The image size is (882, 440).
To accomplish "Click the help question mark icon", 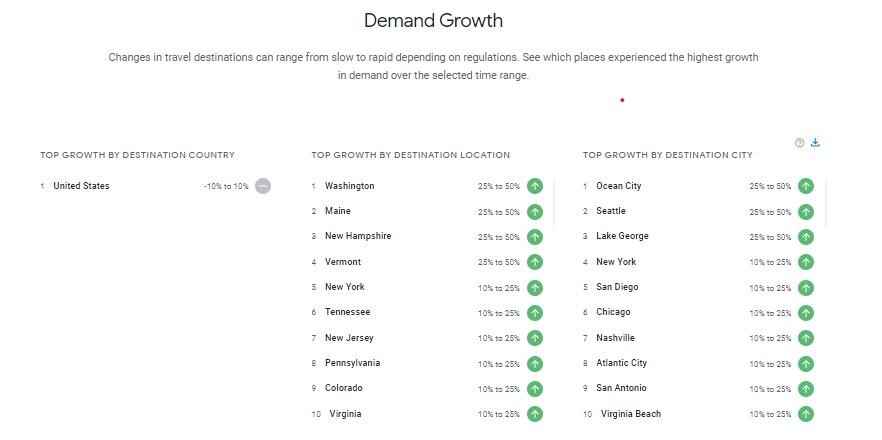I will tap(799, 143).
